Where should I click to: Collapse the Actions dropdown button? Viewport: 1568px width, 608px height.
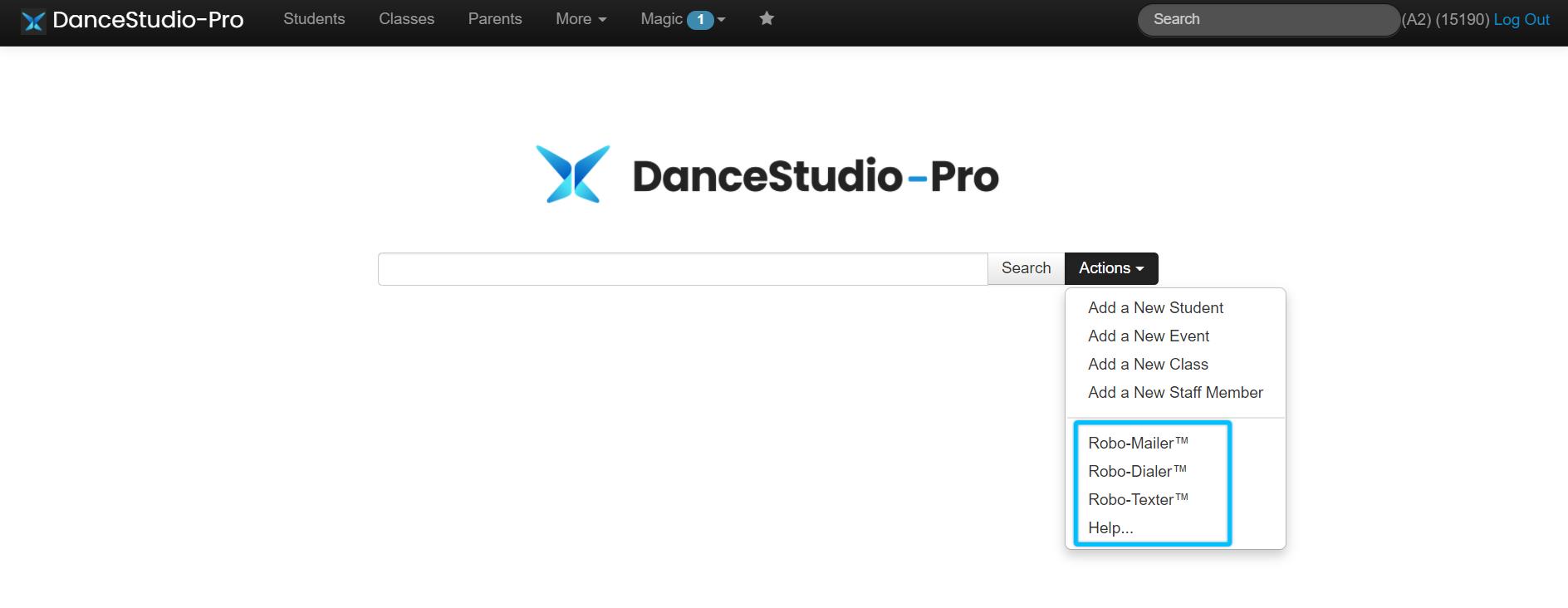[x=1111, y=268]
